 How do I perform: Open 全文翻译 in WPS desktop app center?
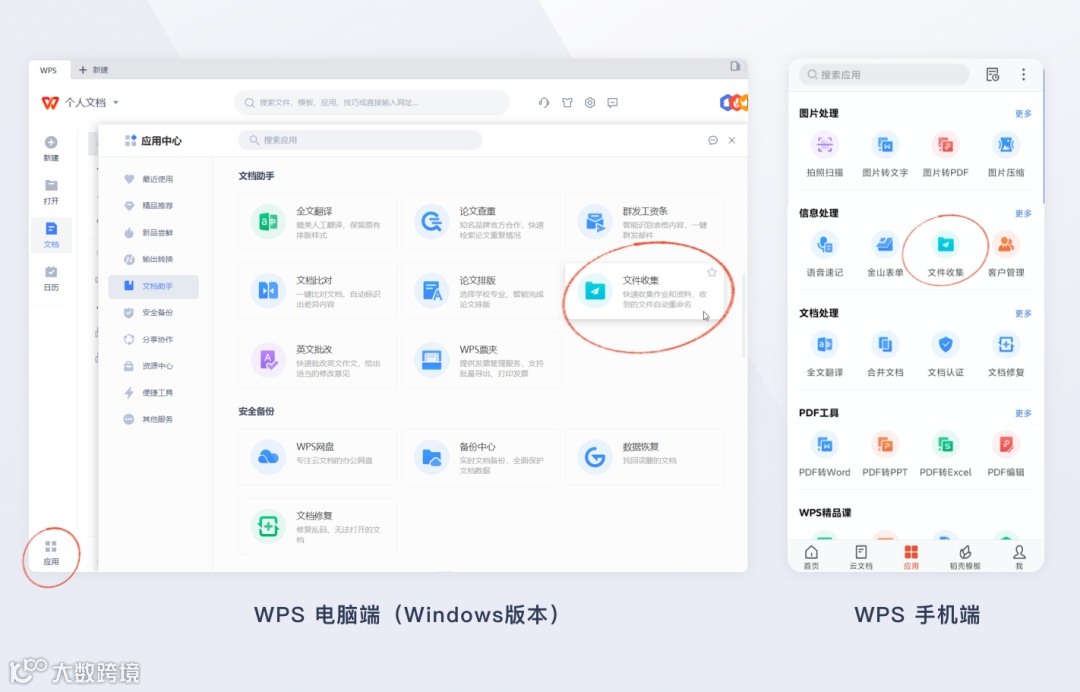(x=318, y=222)
